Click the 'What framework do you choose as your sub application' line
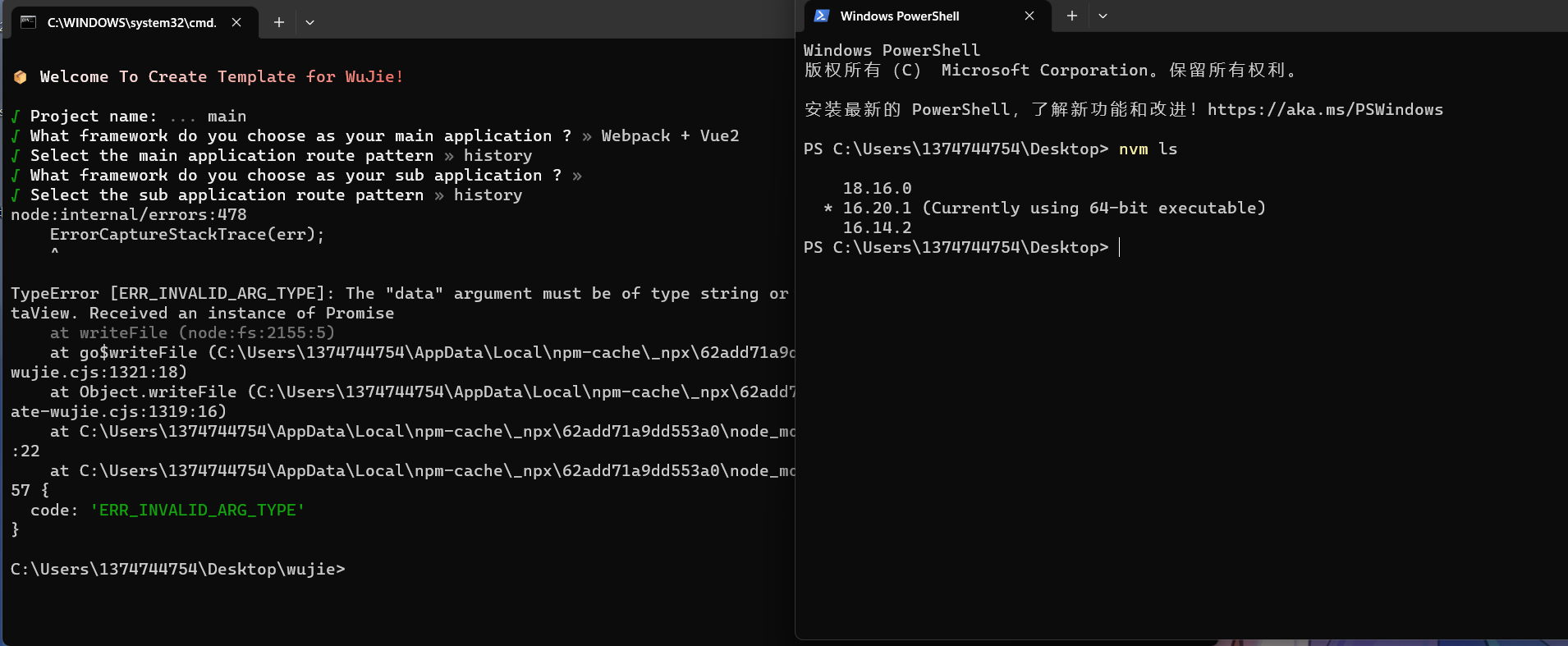 [296, 175]
